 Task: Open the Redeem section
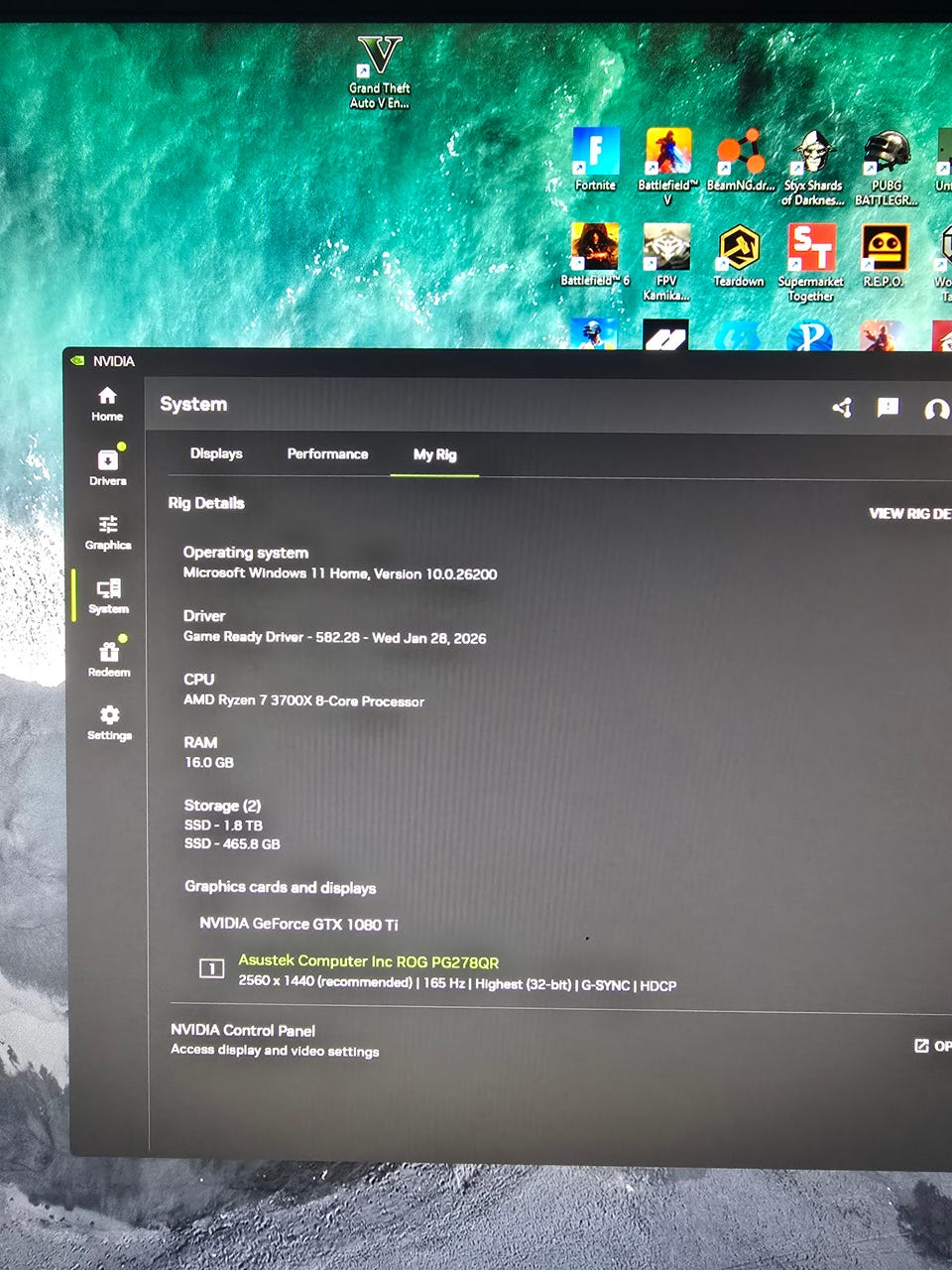coord(109,659)
